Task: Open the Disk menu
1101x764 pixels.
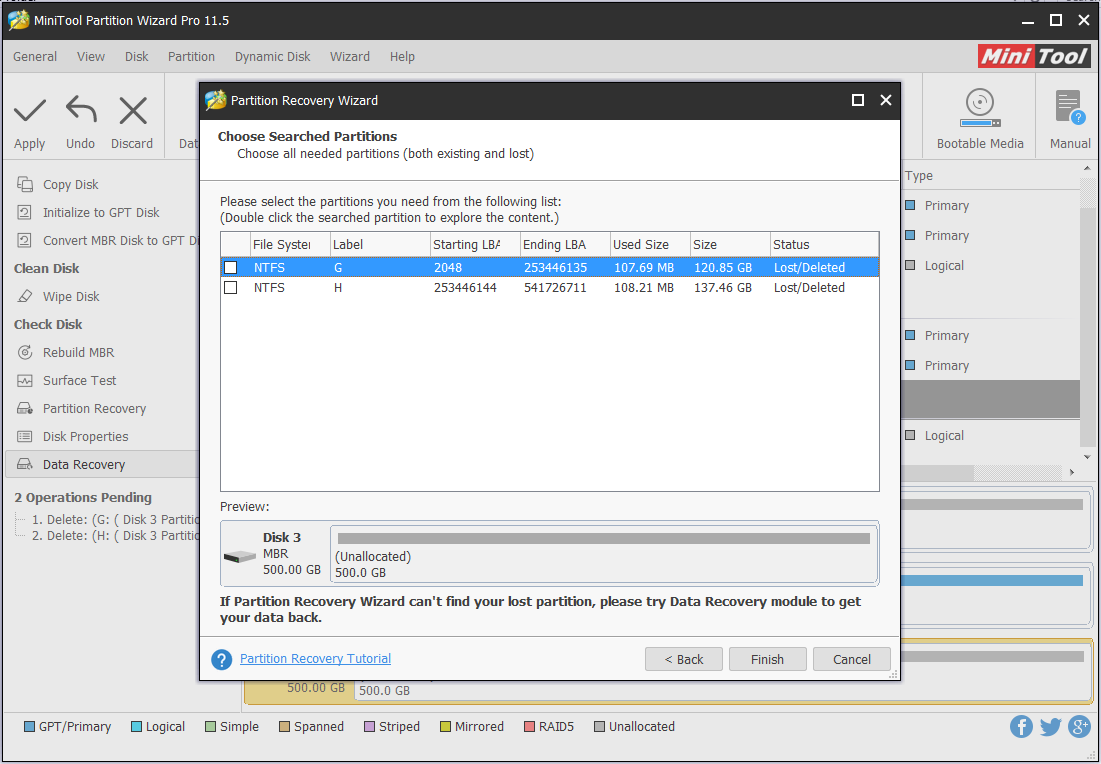Action: click(136, 57)
